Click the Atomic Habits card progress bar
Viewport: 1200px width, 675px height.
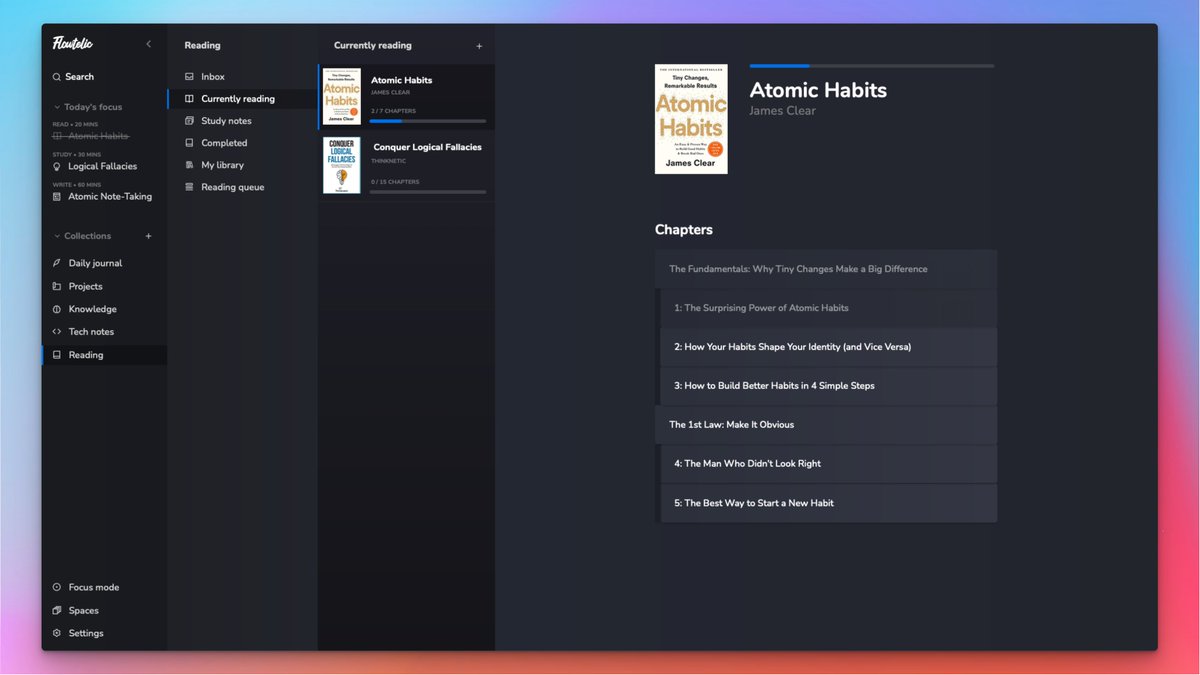pos(428,121)
